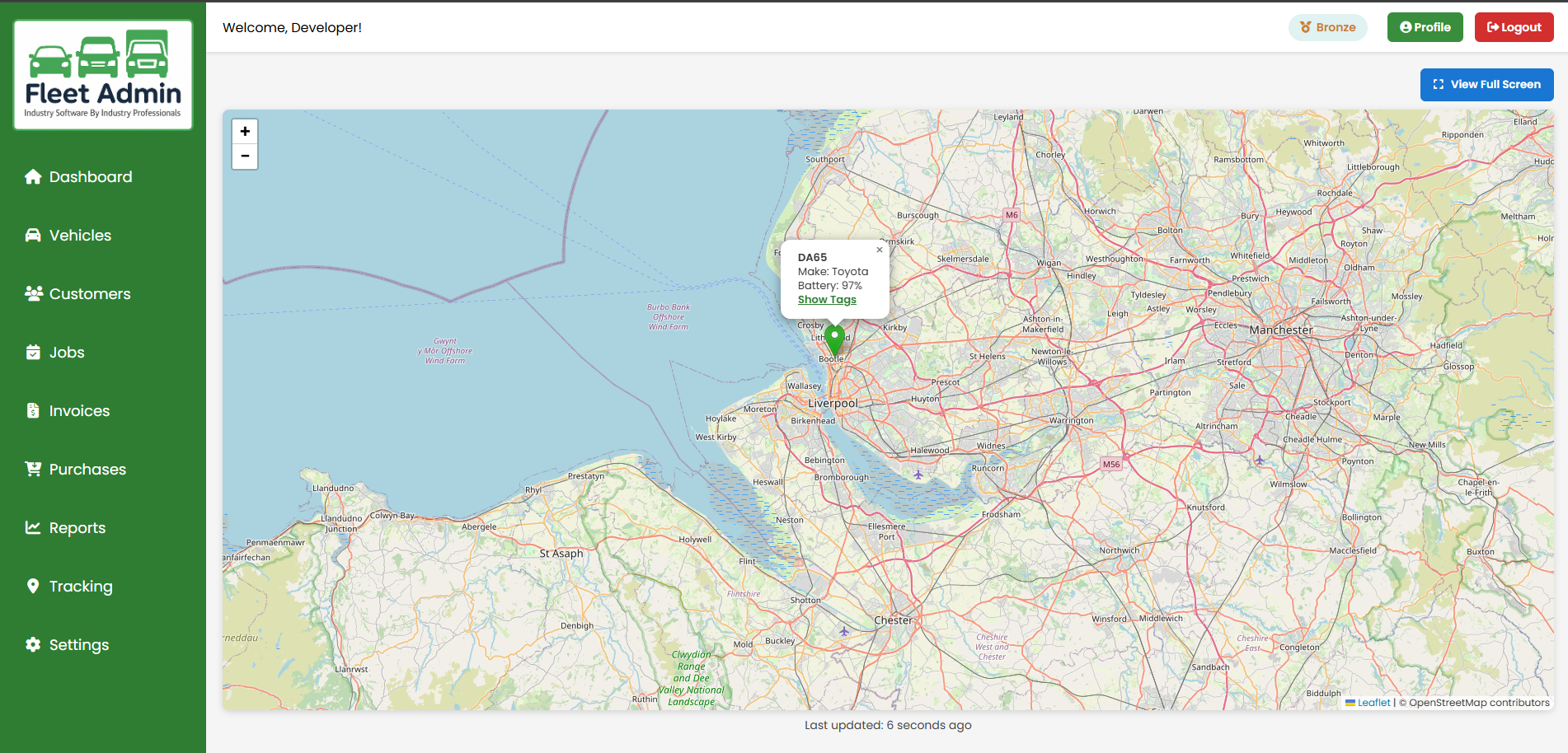Click the Ellesmere Port map label
The width and height of the screenshot is (1568, 753).
886,531
